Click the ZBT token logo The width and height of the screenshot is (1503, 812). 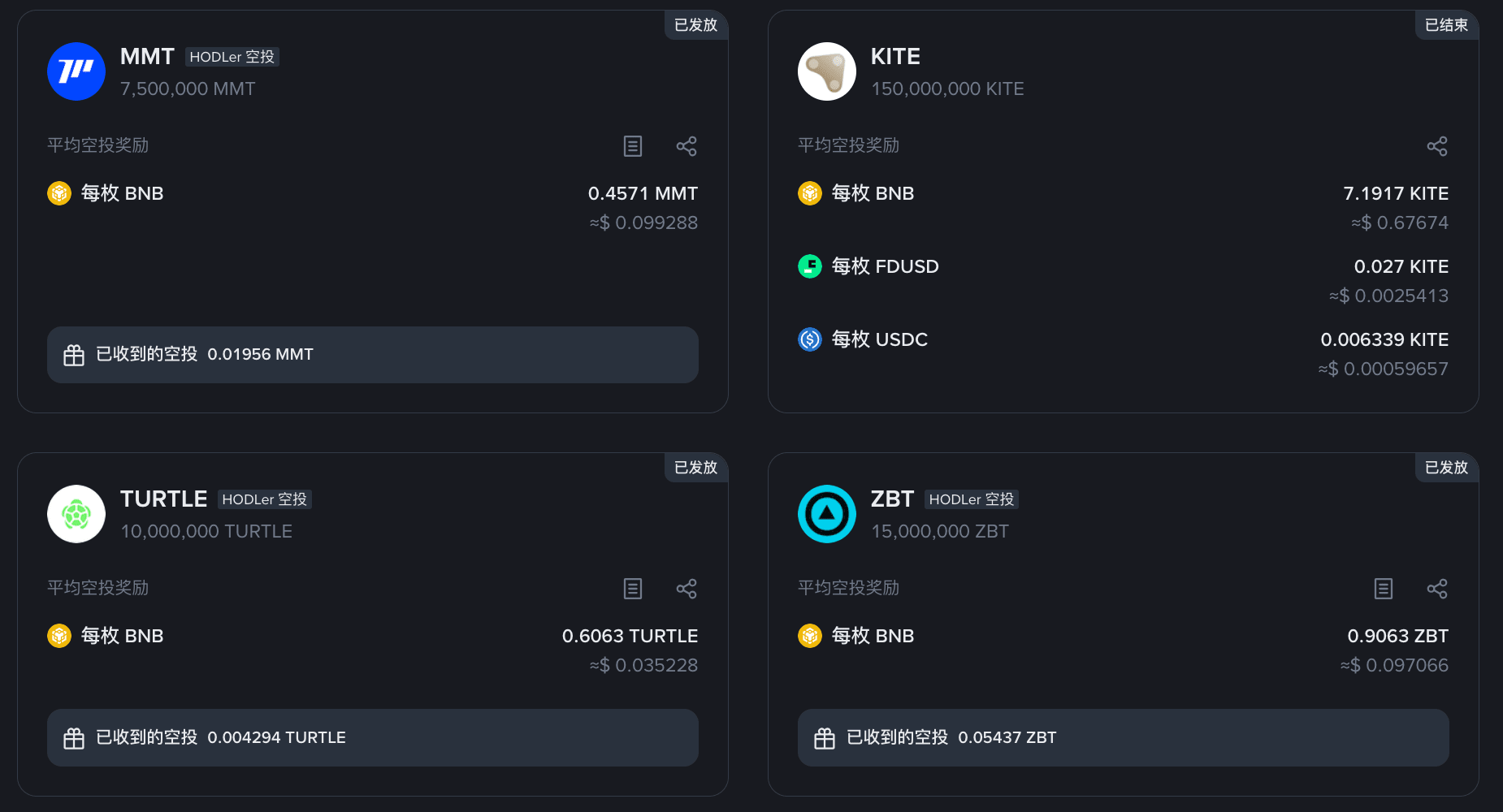(x=827, y=514)
